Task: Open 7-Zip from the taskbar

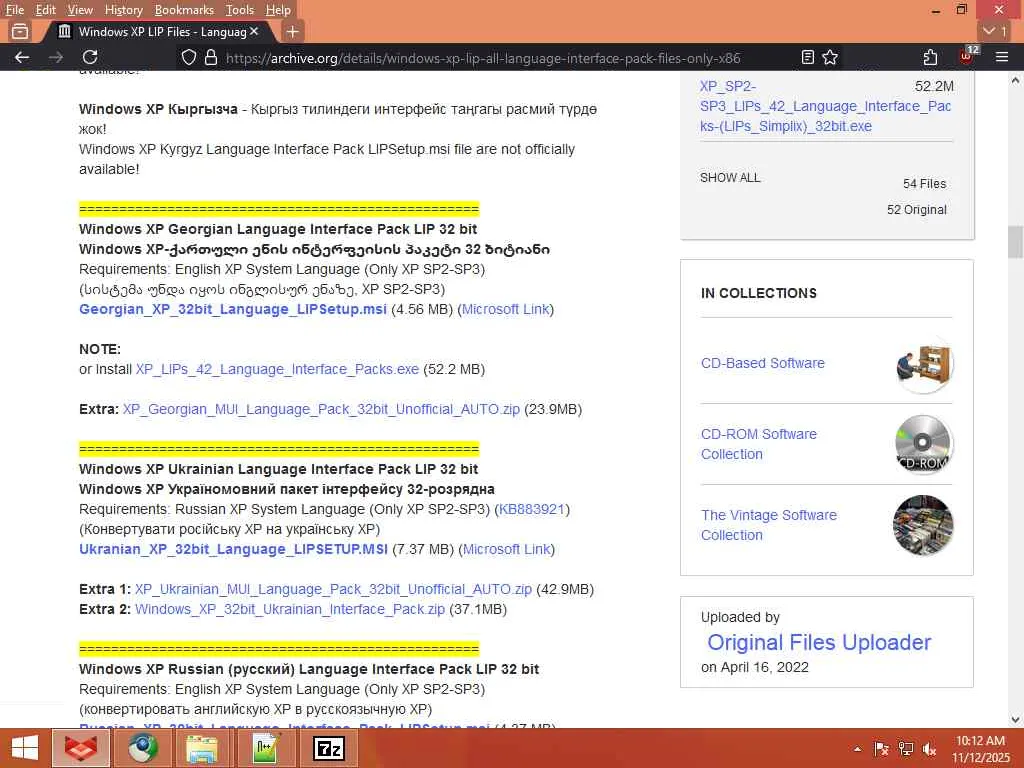Action: (x=328, y=748)
